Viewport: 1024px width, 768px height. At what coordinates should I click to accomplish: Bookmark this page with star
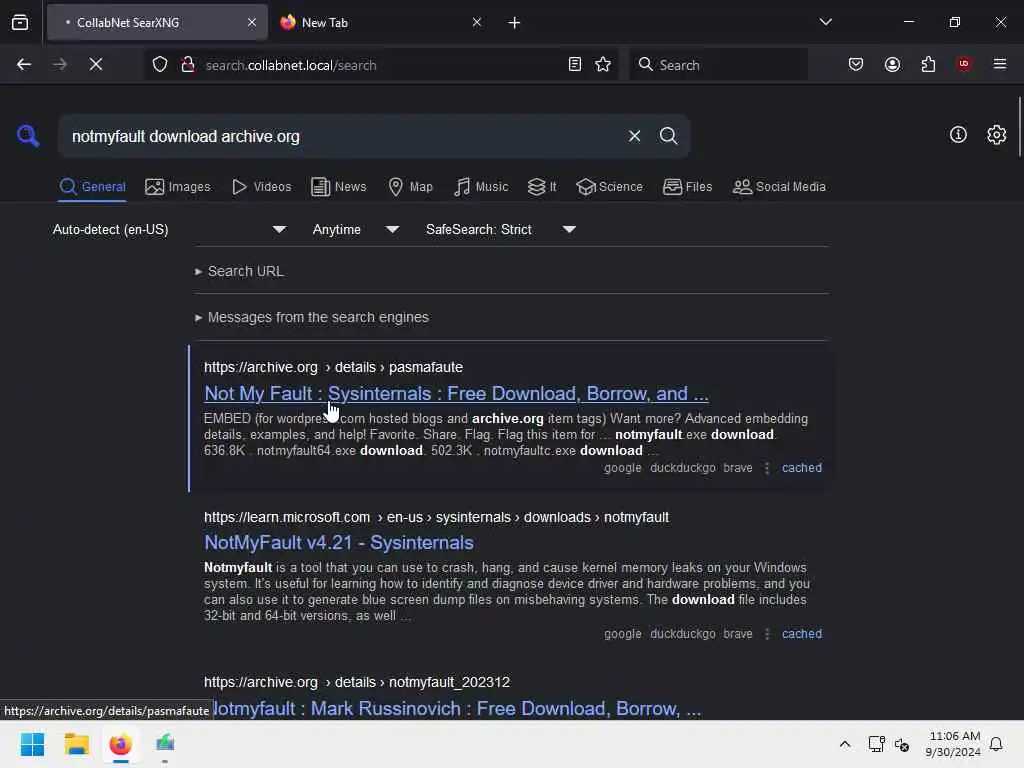pyautogui.click(x=603, y=64)
